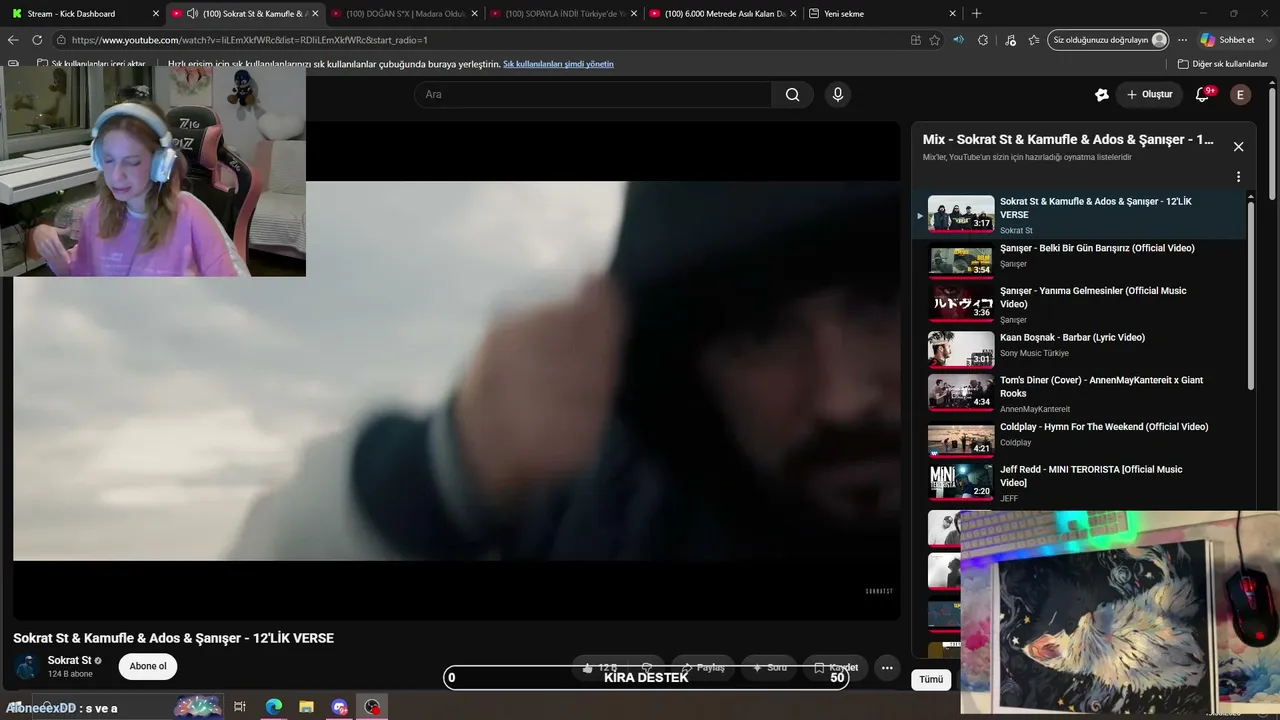Open the 'Diğer sık kullanılanlar' favorites folder
Image resolution: width=1280 pixels, height=720 pixels.
click(1223, 64)
